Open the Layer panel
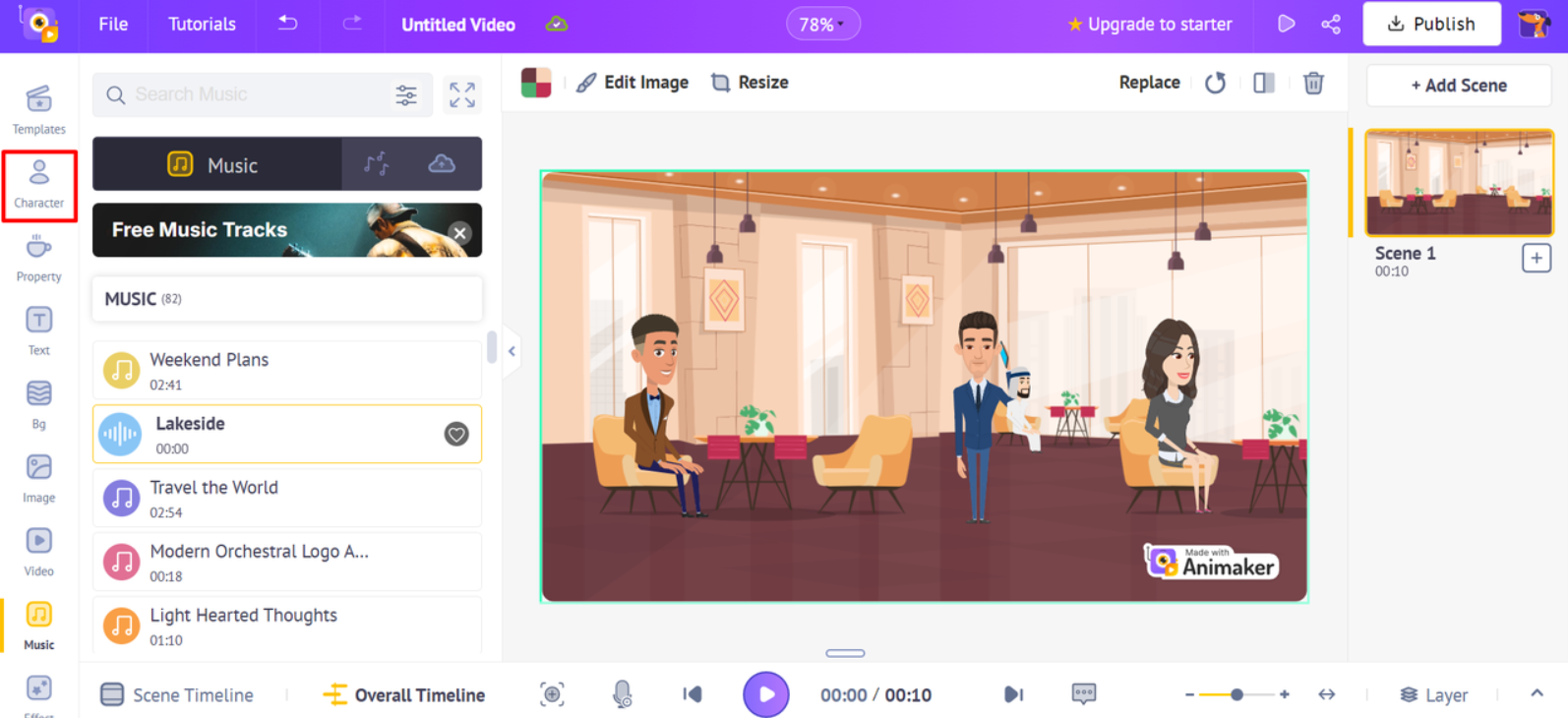 (1433, 695)
